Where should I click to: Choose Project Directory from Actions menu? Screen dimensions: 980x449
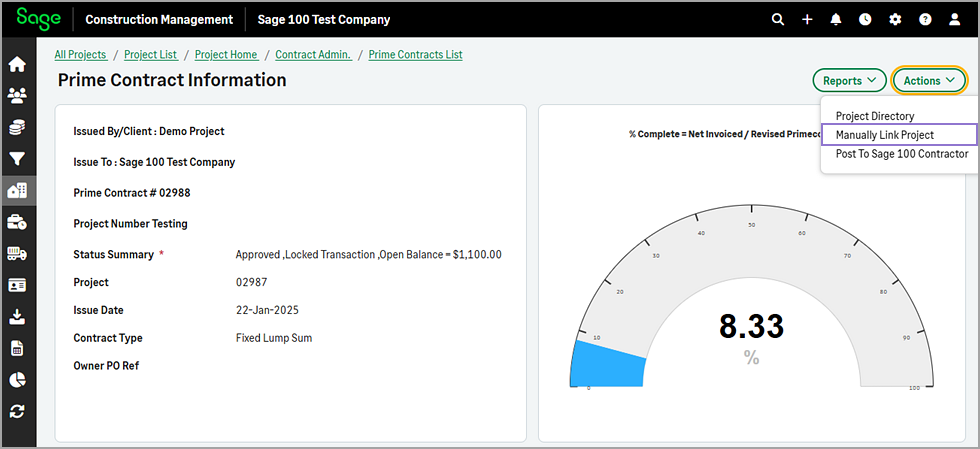pyautogui.click(x=874, y=116)
